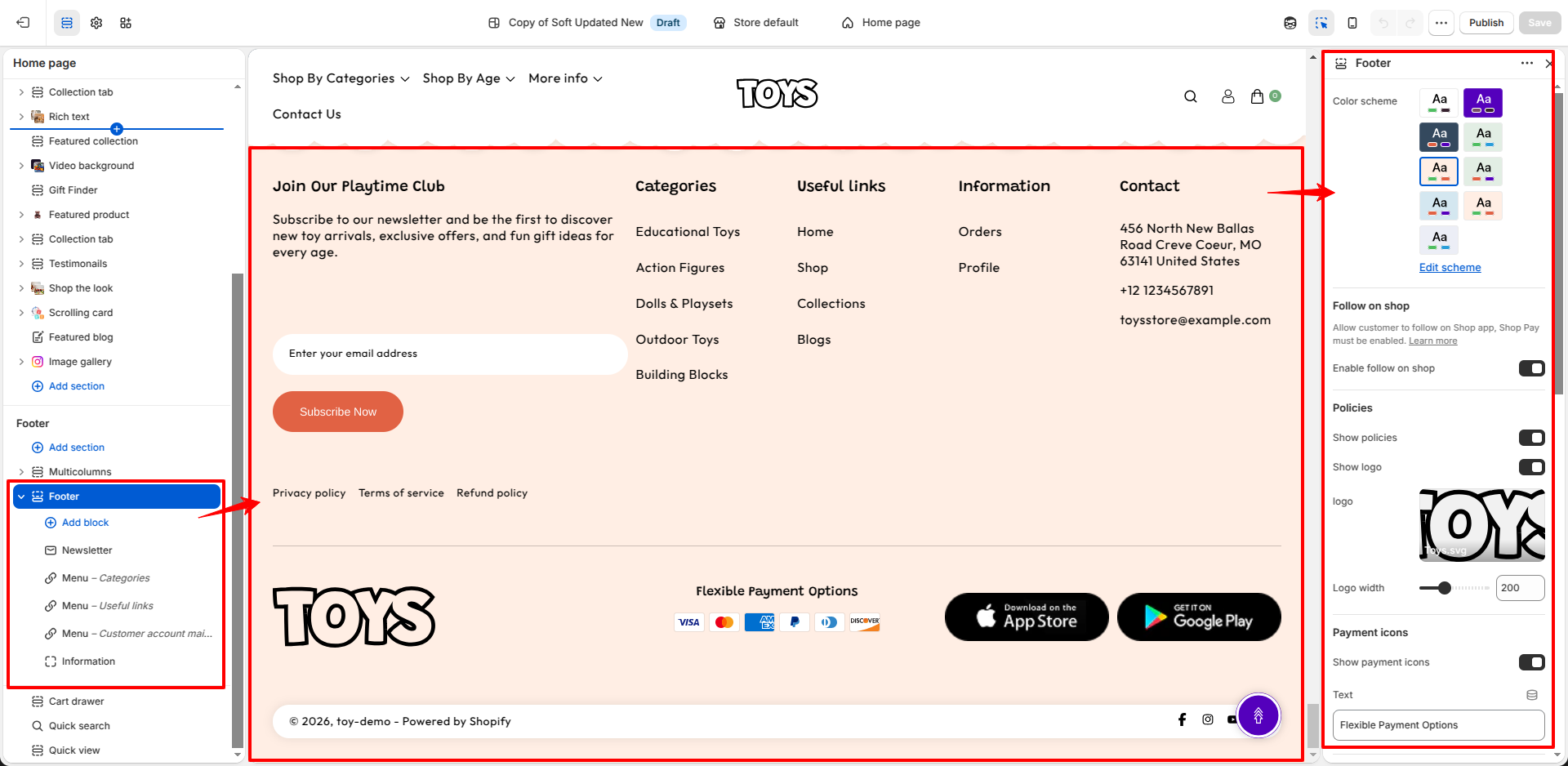Open the shopping bag cart icon
Image resolution: width=1568 pixels, height=766 pixels.
click(1258, 96)
